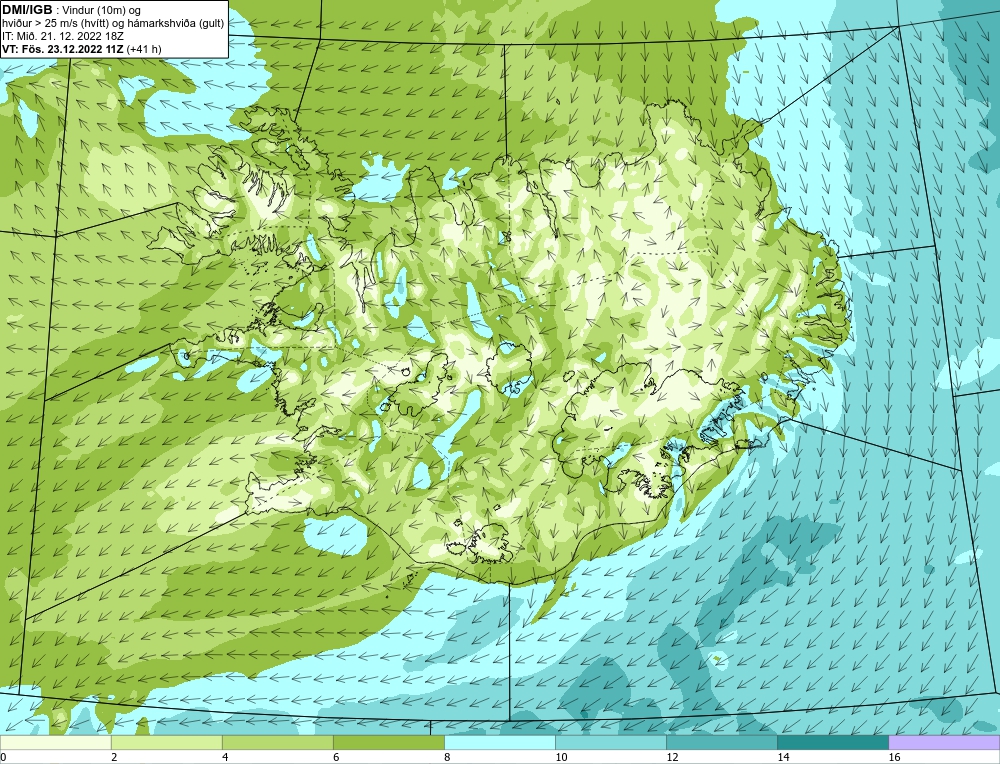Click the legend scale label "4"
The image size is (1000, 764).
[225, 757]
